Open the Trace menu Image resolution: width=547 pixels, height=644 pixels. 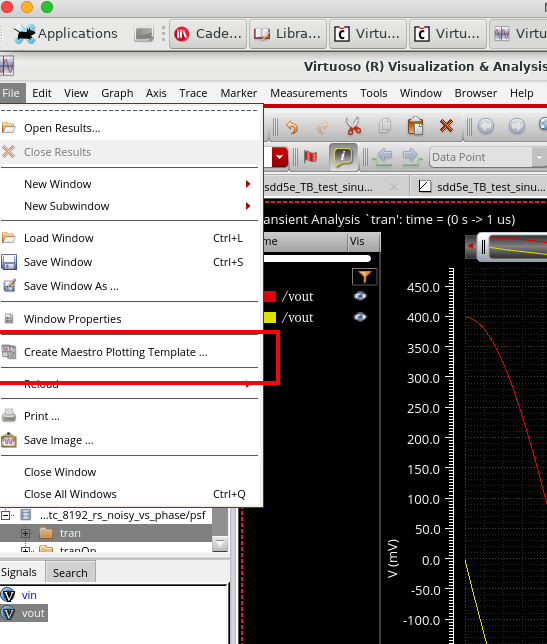click(193, 93)
